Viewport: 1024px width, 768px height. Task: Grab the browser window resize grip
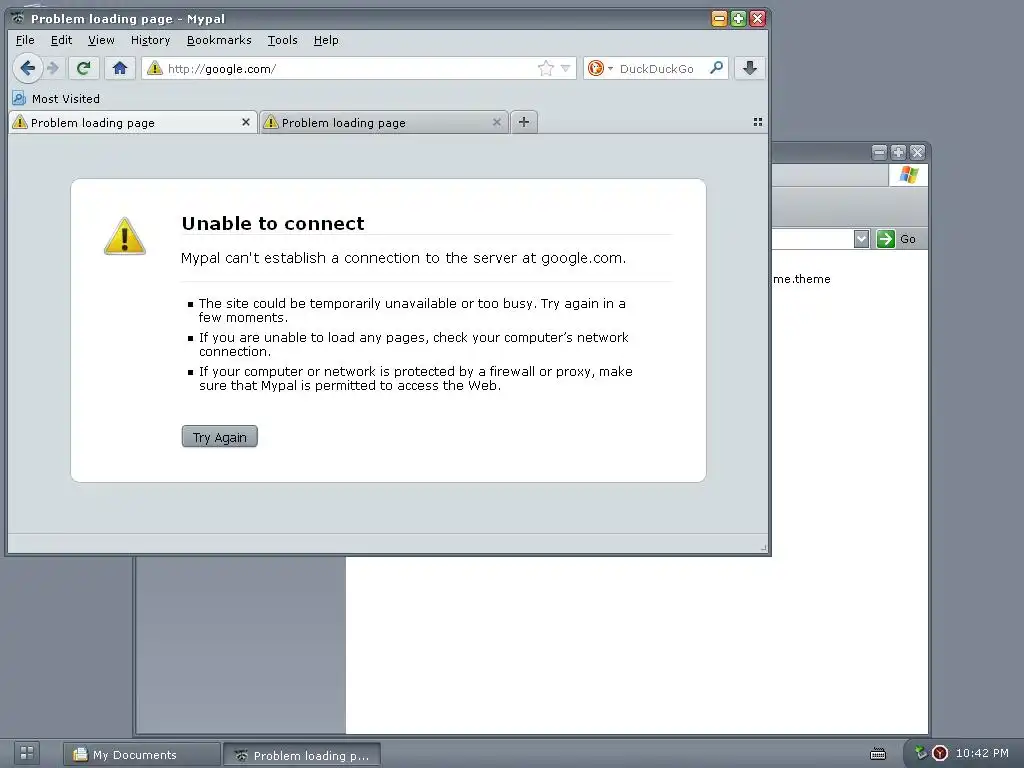point(763,548)
